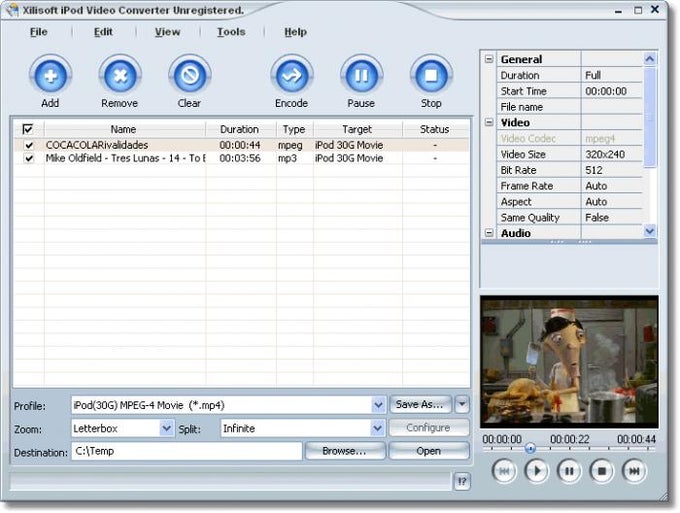Image resolution: width=680 pixels, height=513 pixels.
Task: Click the Stop encoding icon
Action: coord(431,76)
